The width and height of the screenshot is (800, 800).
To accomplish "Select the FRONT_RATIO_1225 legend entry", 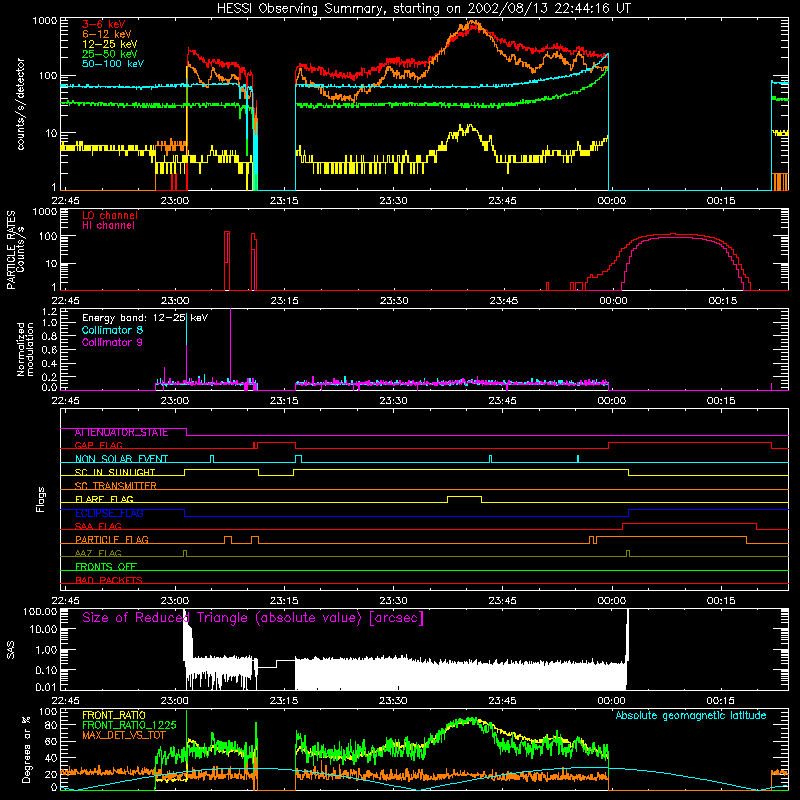I will [x=129, y=725].
